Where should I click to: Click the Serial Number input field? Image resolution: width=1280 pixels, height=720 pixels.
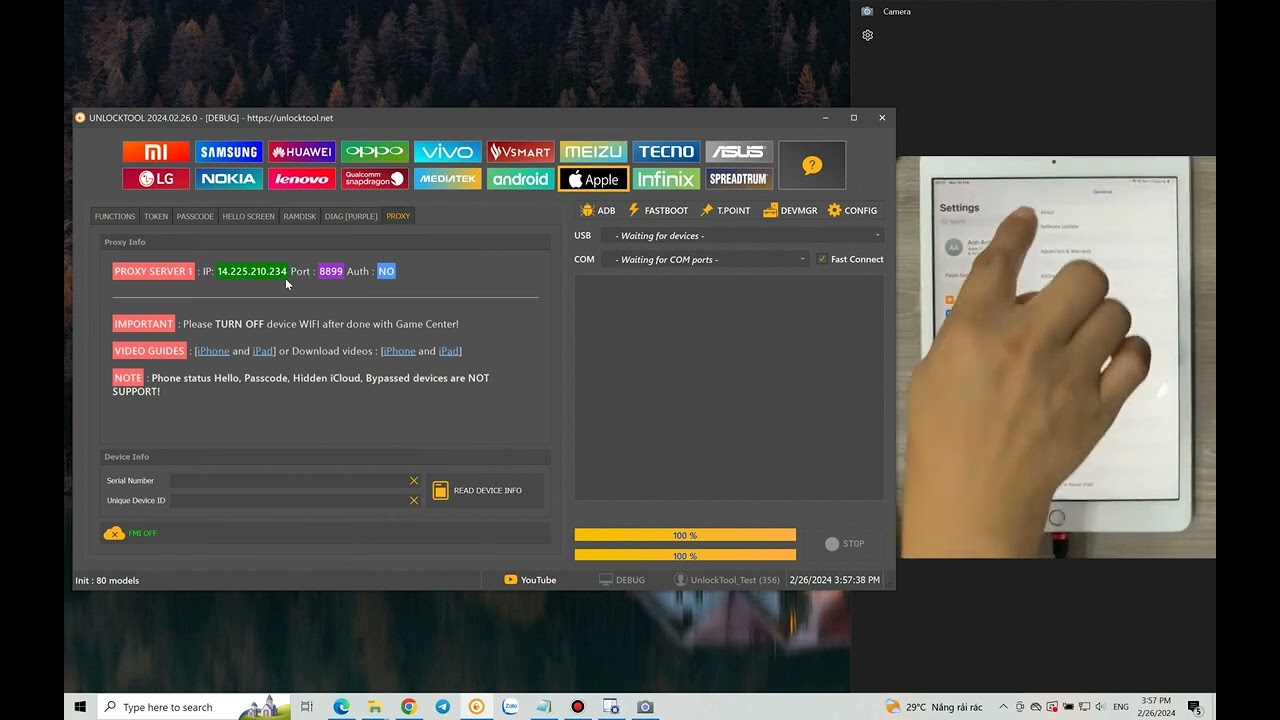coord(288,481)
